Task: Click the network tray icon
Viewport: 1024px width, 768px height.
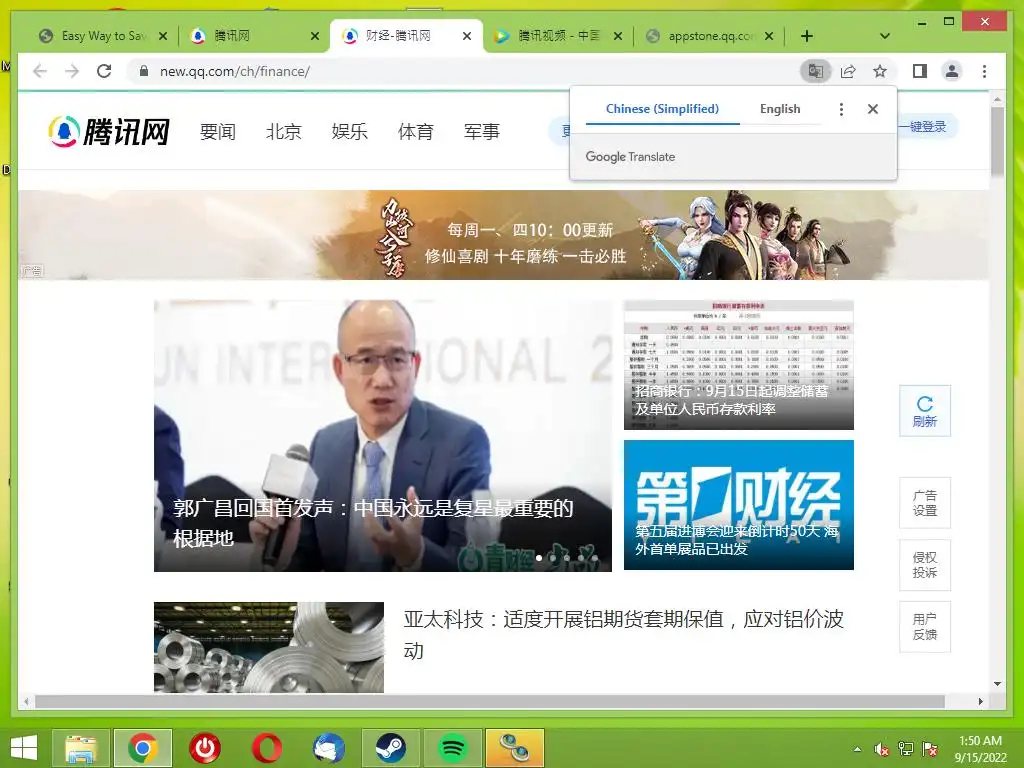Action: pos(906,749)
